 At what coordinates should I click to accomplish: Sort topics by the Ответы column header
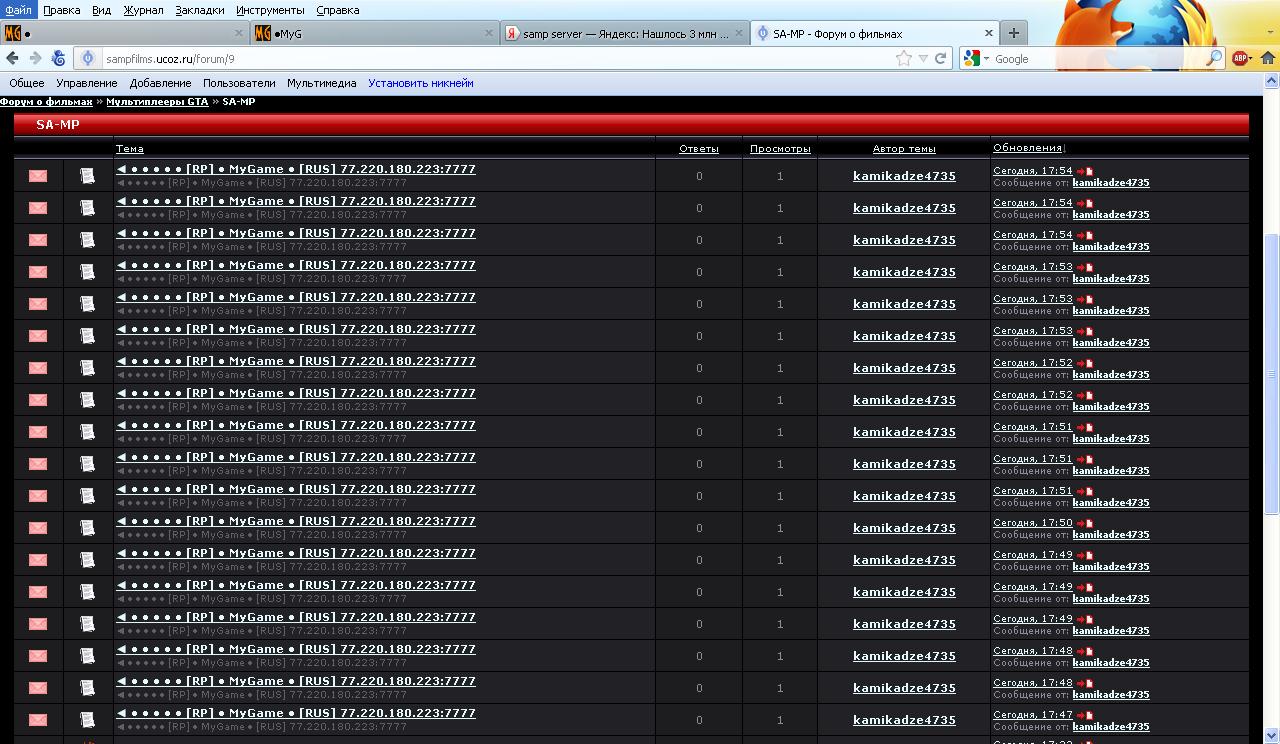pyautogui.click(x=699, y=148)
